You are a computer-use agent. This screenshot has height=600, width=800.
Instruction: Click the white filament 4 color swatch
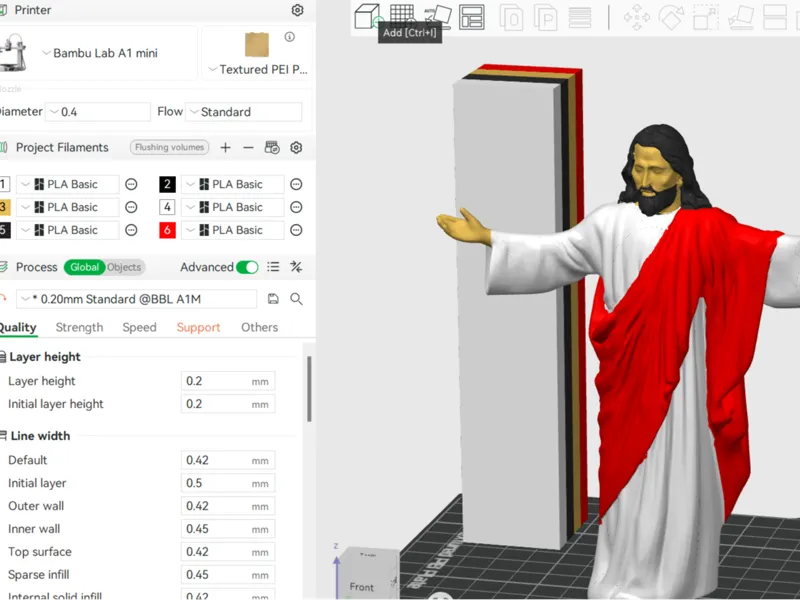point(167,207)
